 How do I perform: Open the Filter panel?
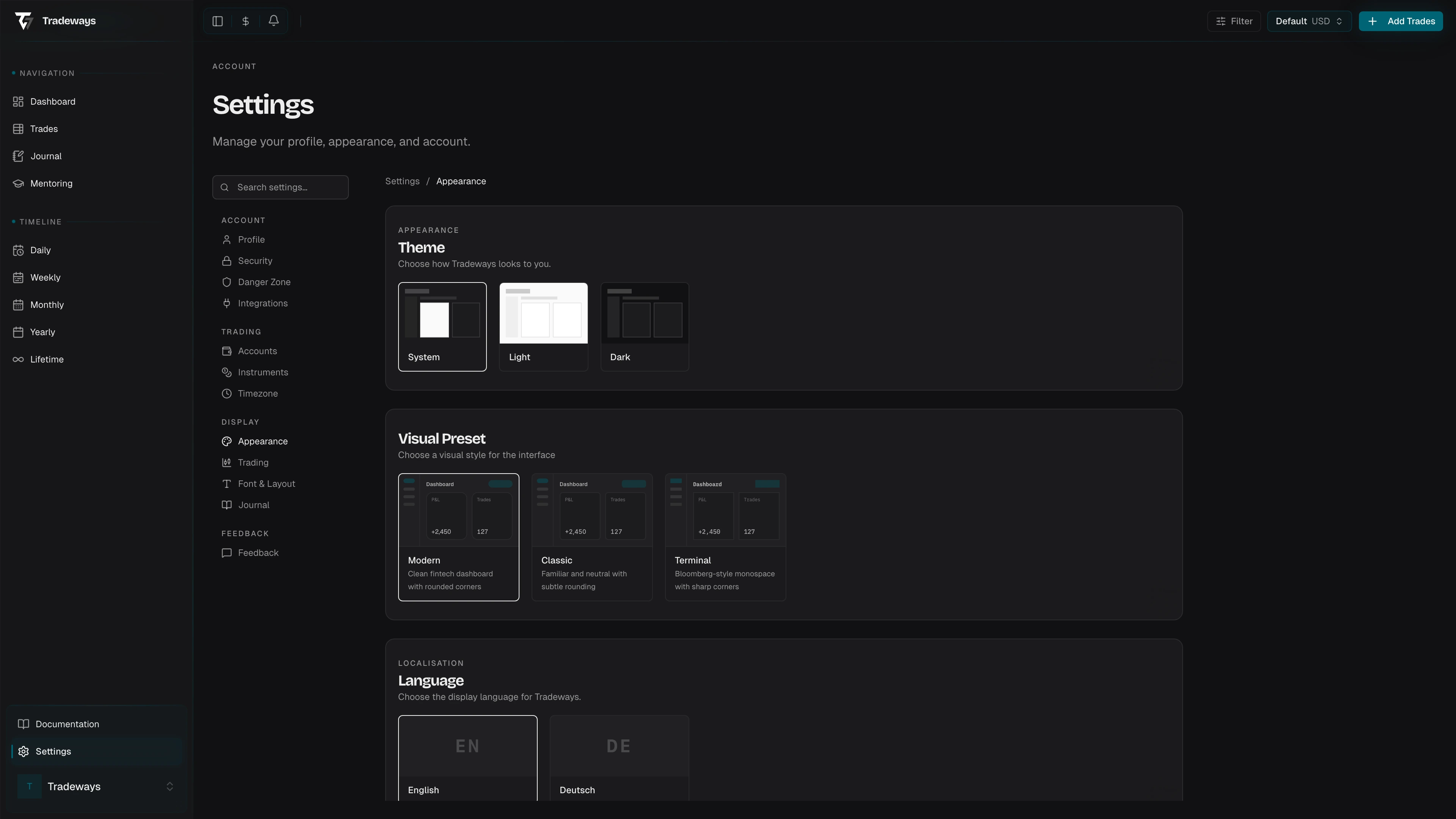1234,21
